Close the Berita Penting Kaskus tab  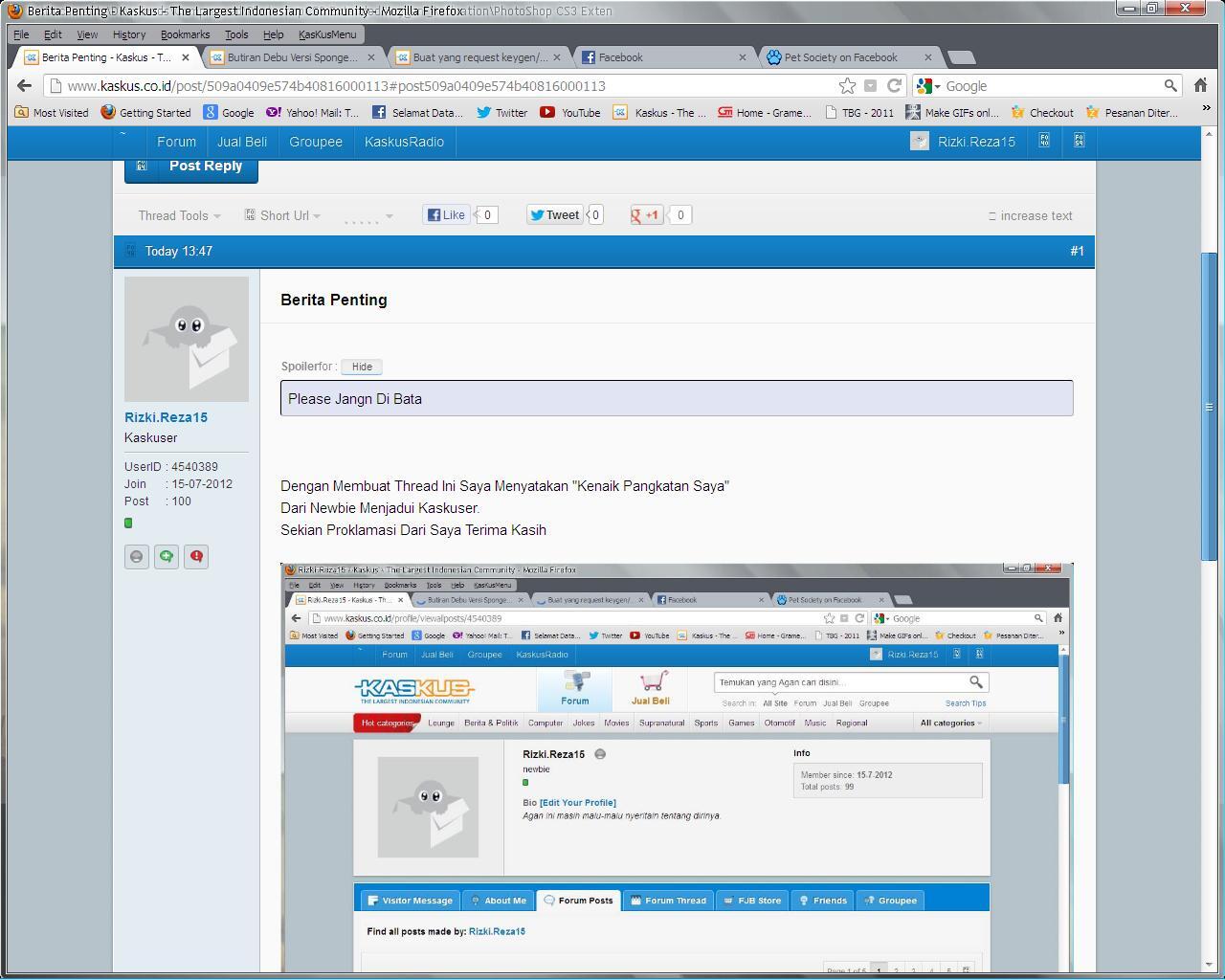pos(186,57)
